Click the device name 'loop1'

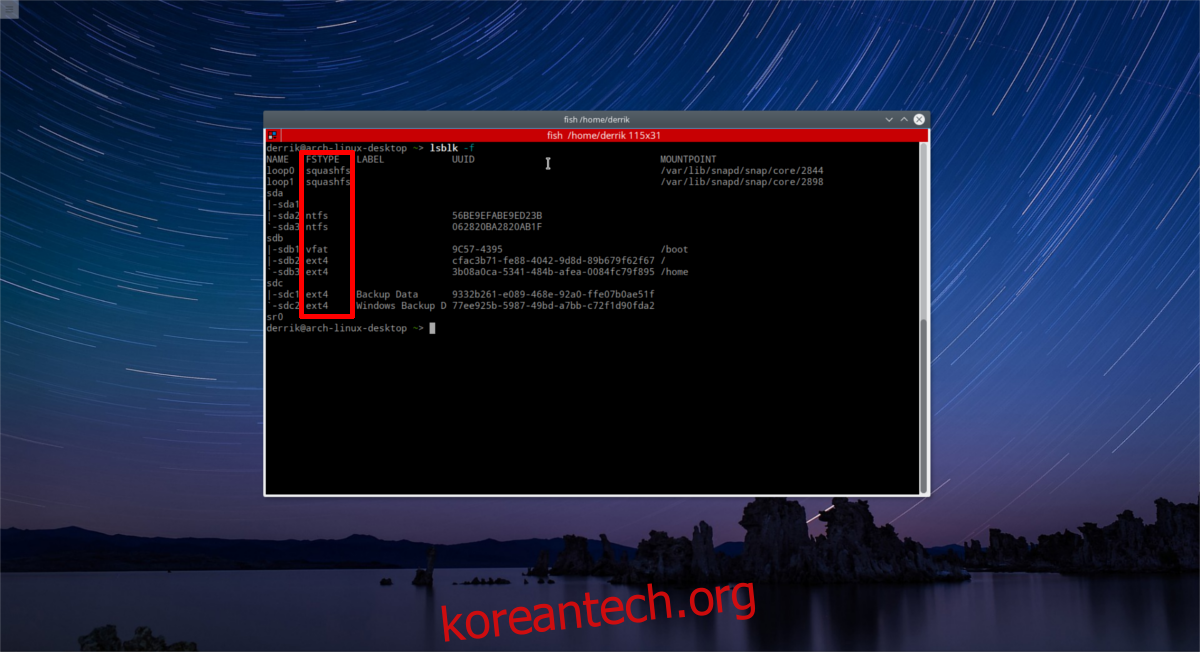280,182
